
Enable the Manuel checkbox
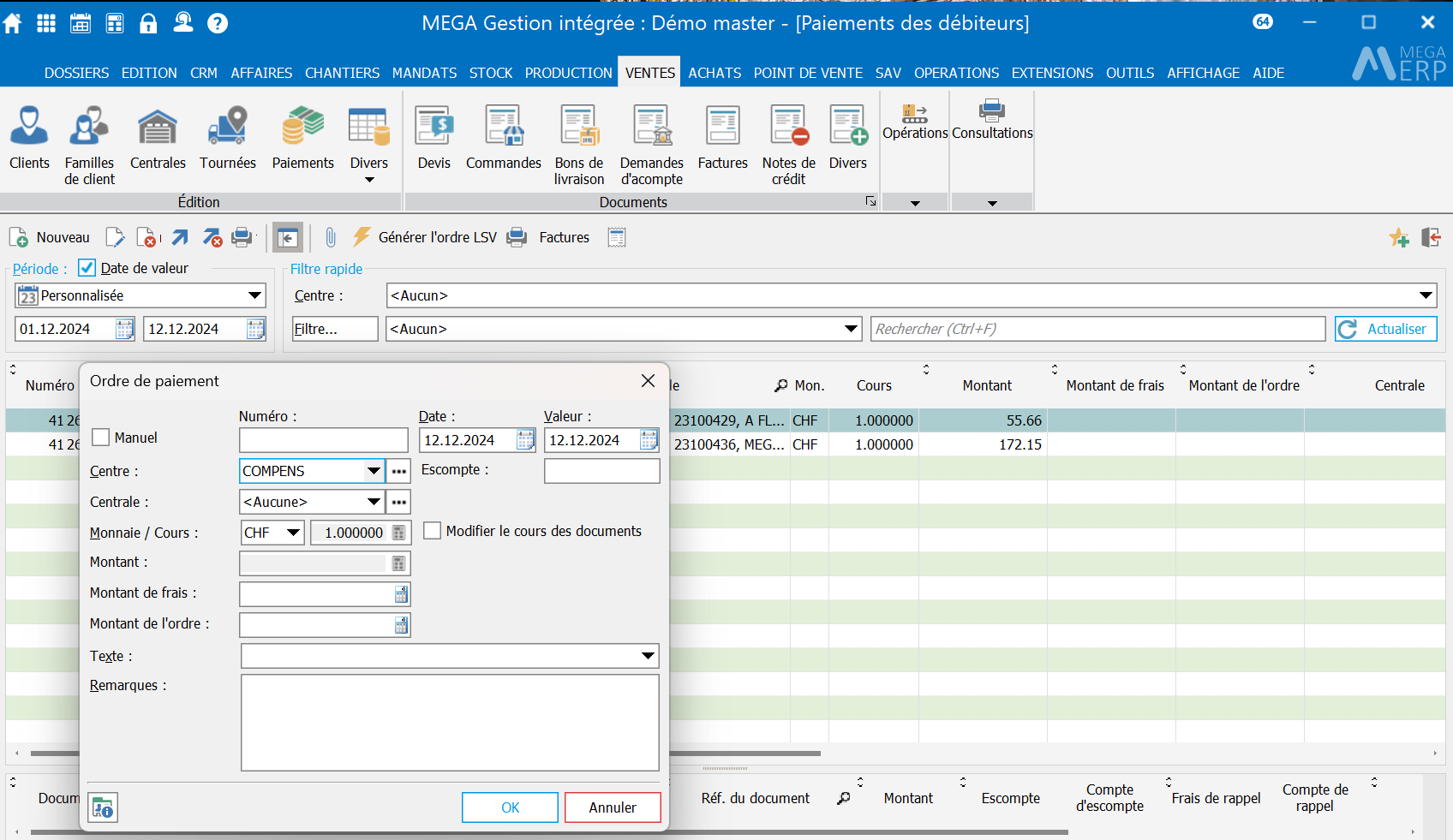tap(100, 438)
